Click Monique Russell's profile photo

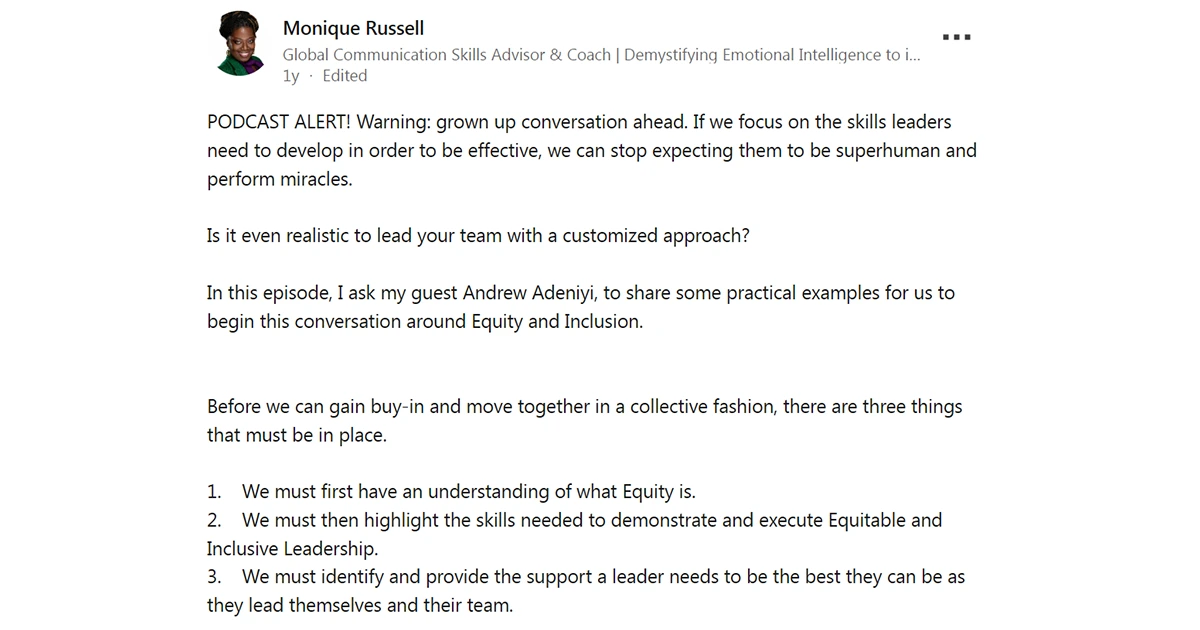tap(241, 45)
